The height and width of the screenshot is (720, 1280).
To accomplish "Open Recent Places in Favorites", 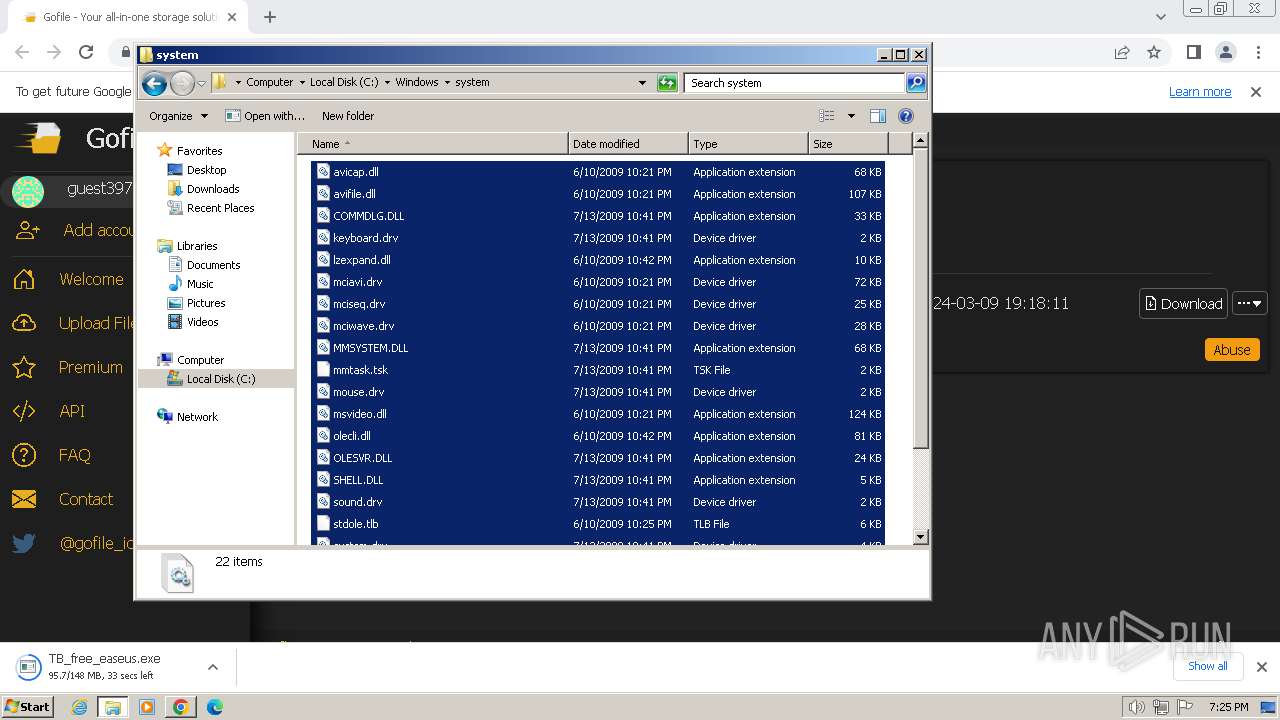I will 220,208.
